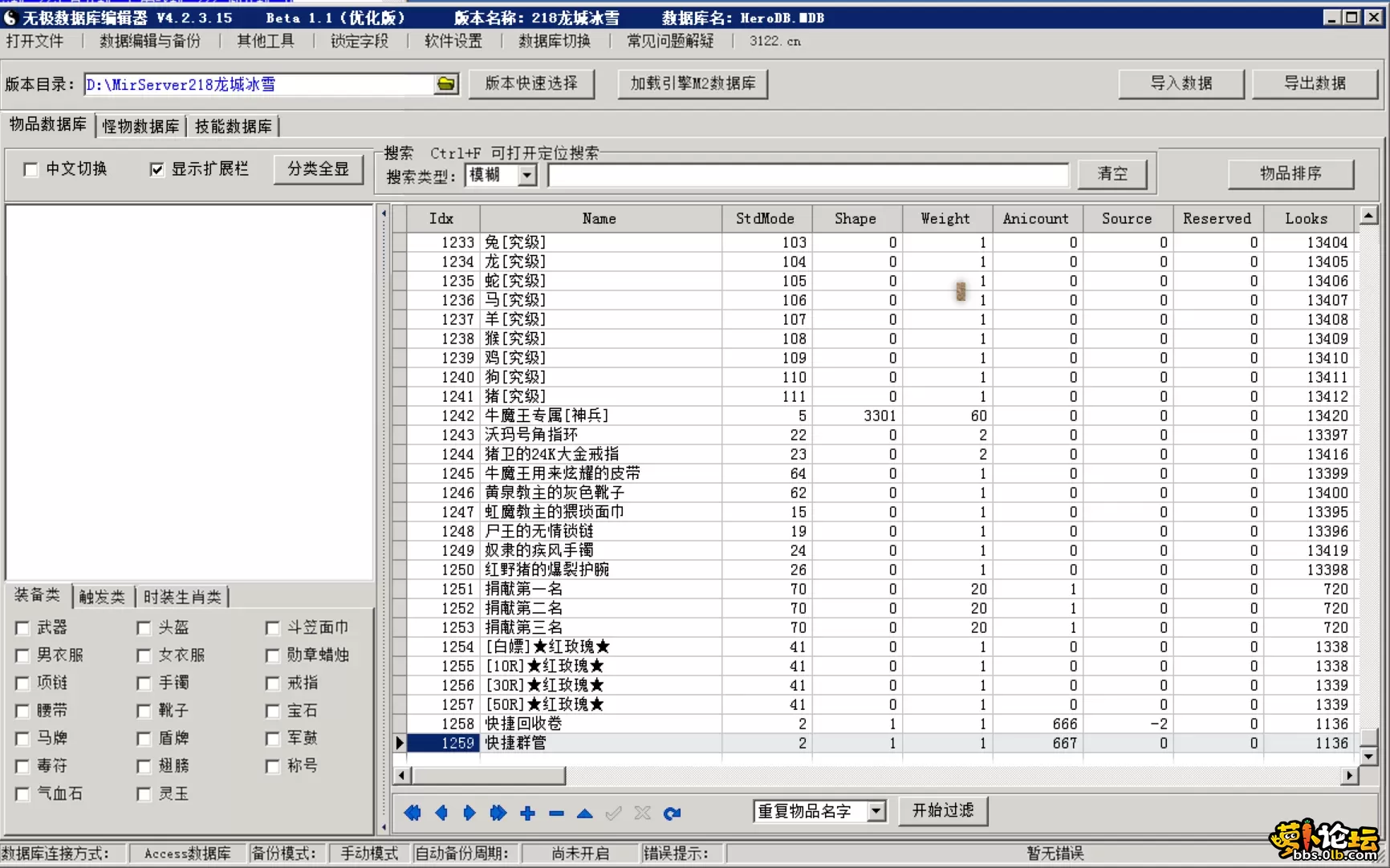Select row 捐献第一名

(x=880, y=589)
